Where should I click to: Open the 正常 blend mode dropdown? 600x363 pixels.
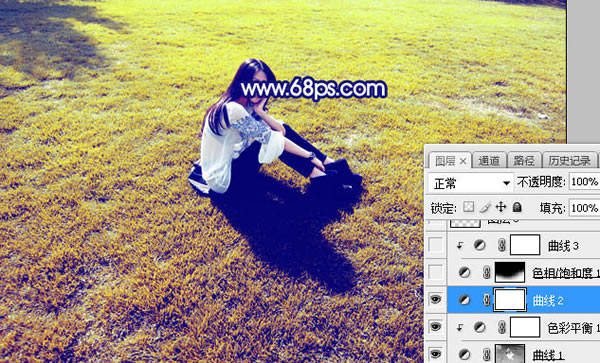click(x=470, y=183)
